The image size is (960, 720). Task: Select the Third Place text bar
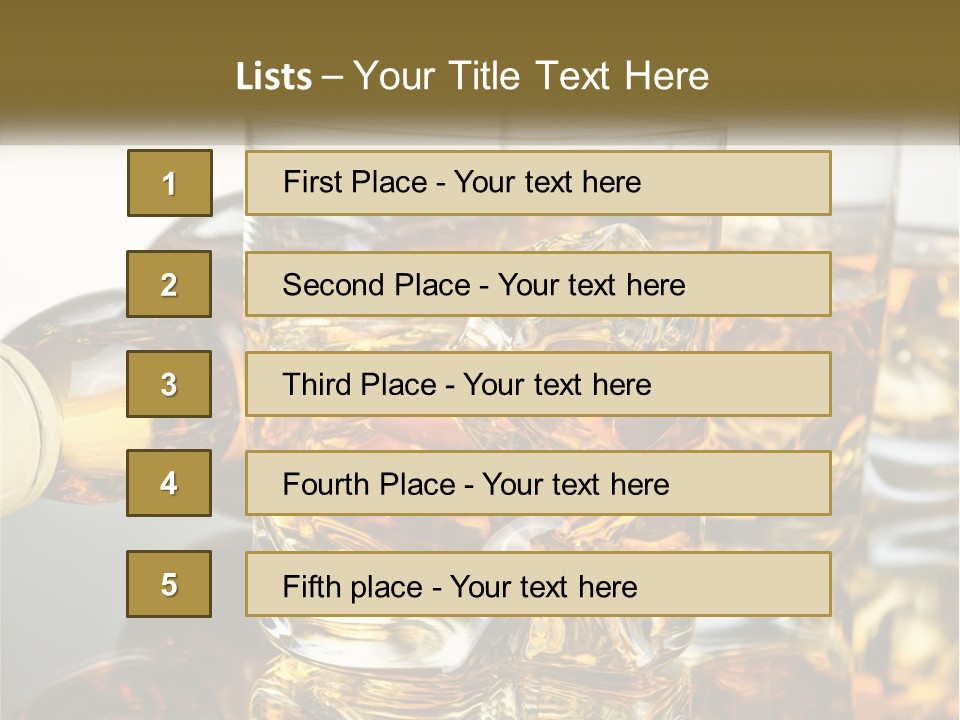(538, 384)
